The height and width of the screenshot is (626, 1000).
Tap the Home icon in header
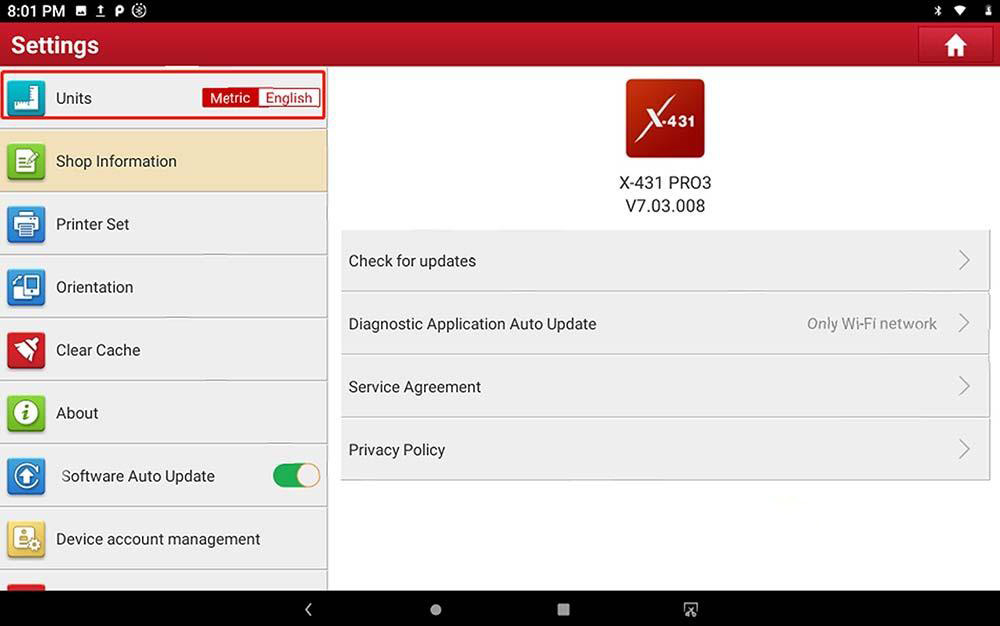955,45
